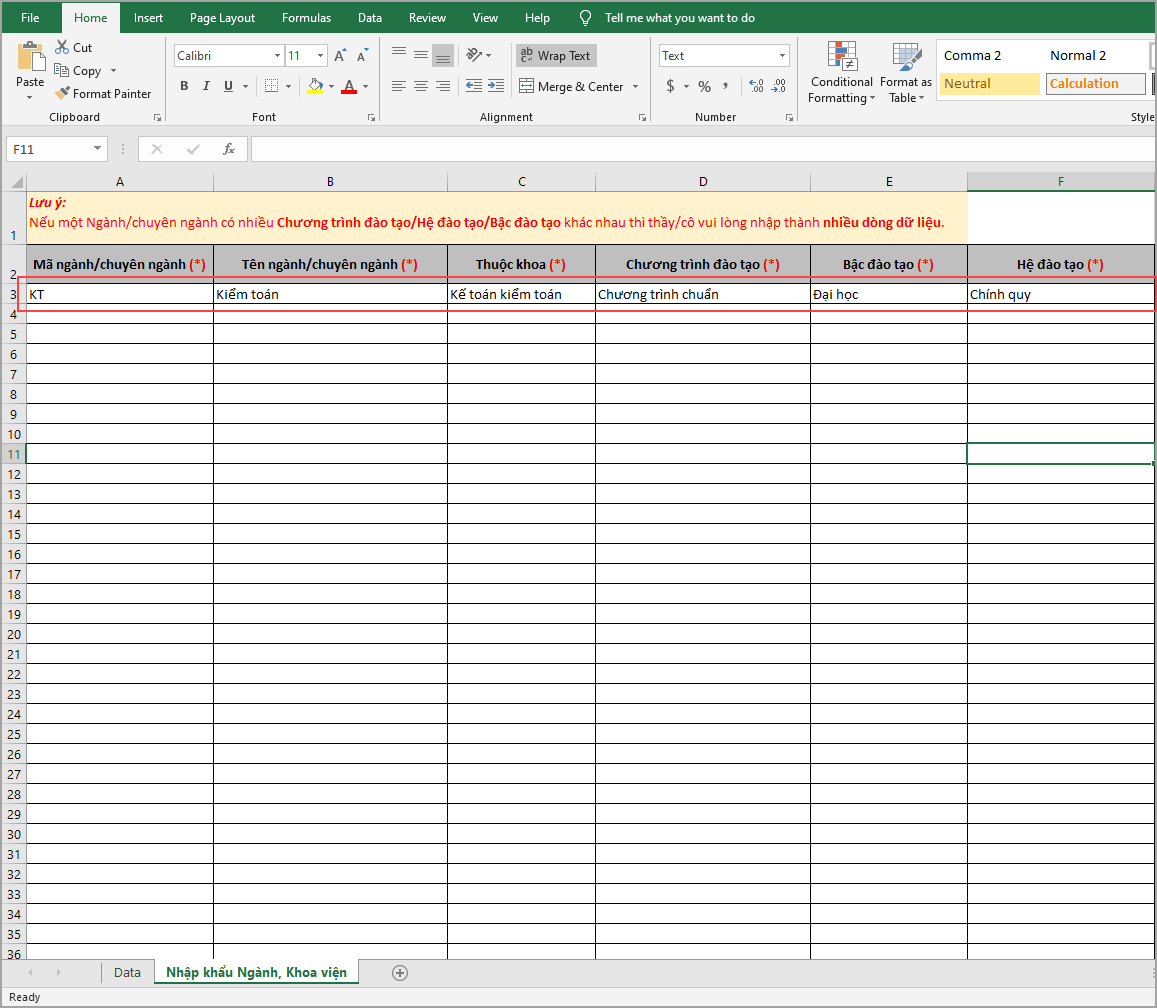The height and width of the screenshot is (1008, 1157).
Task: Click the Insert Function fx icon
Action: 229,149
